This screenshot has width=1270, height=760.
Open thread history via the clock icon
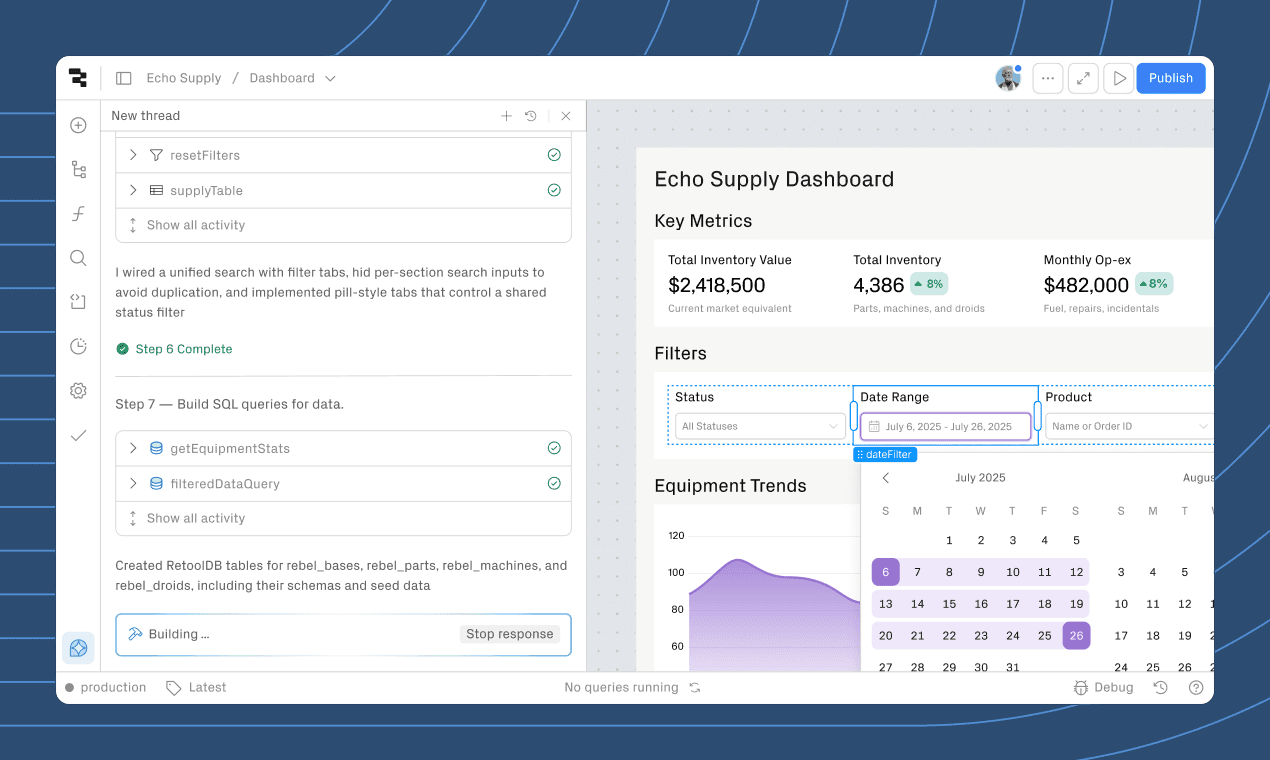[x=531, y=115]
